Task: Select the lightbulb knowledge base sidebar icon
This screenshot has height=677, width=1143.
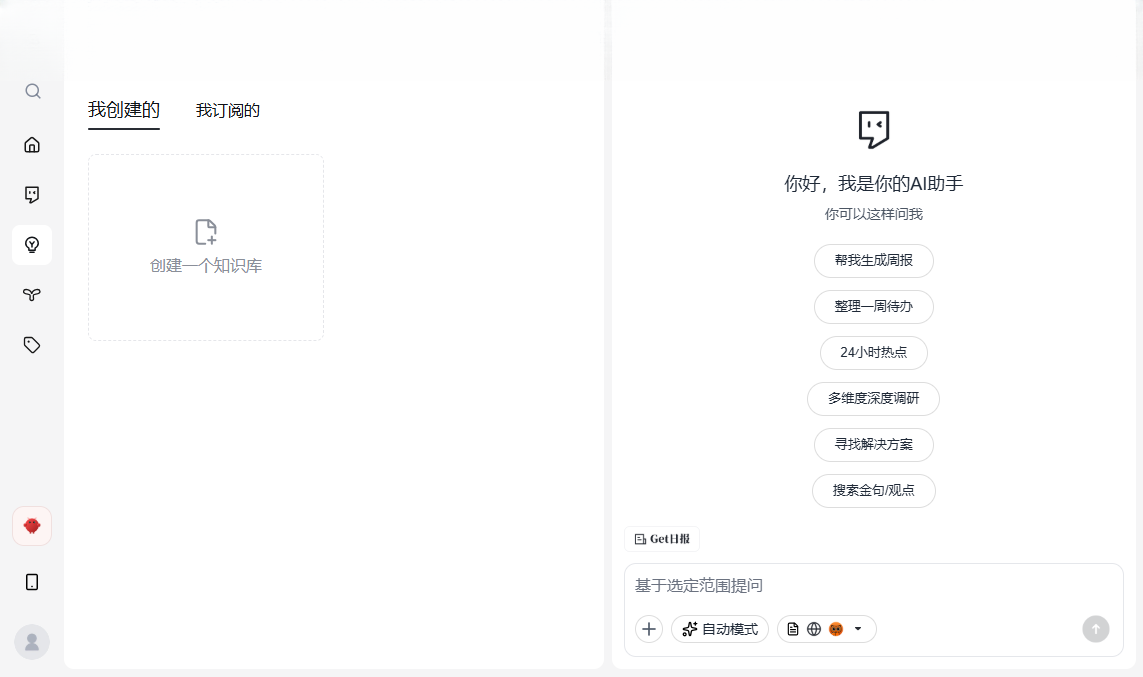Action: [32, 245]
